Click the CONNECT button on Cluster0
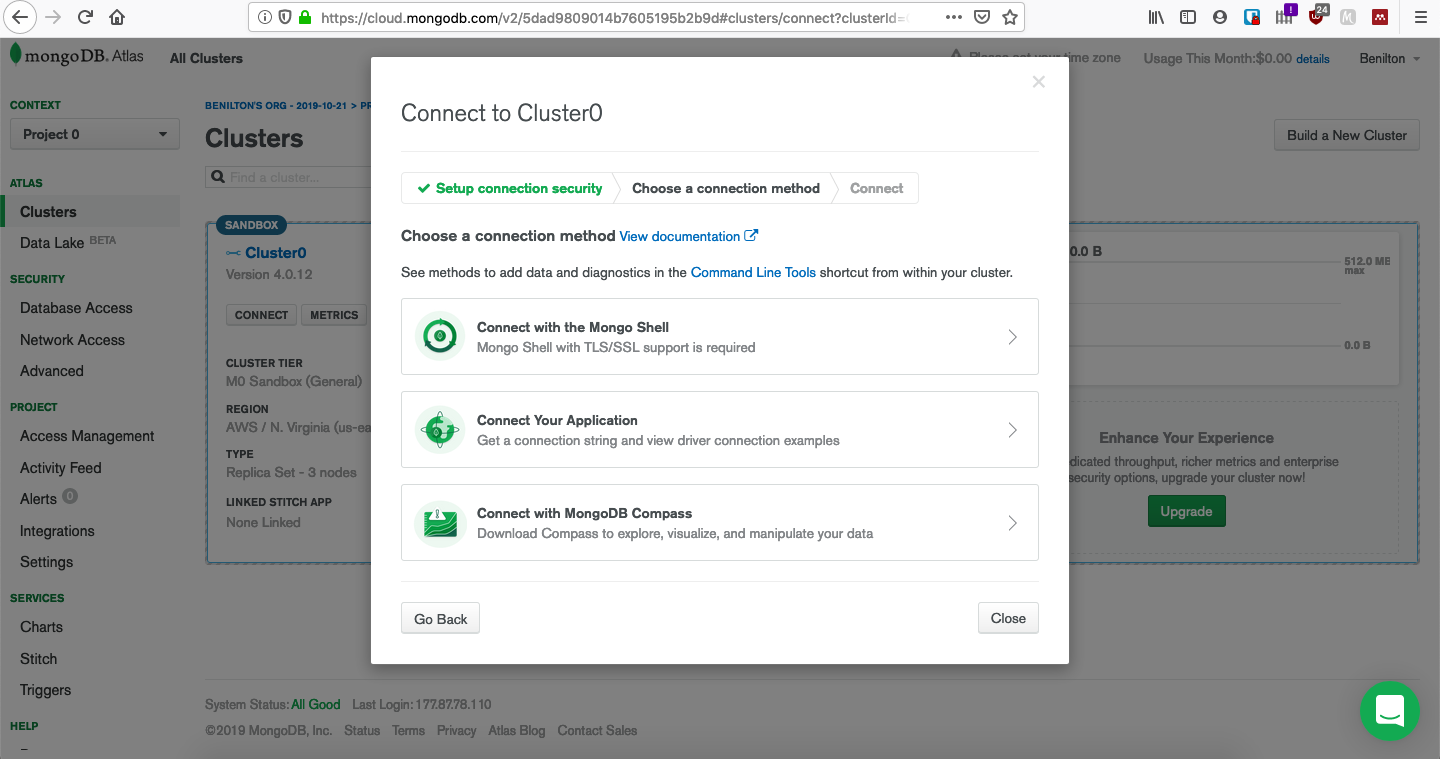The image size is (1440, 759). pos(261,315)
